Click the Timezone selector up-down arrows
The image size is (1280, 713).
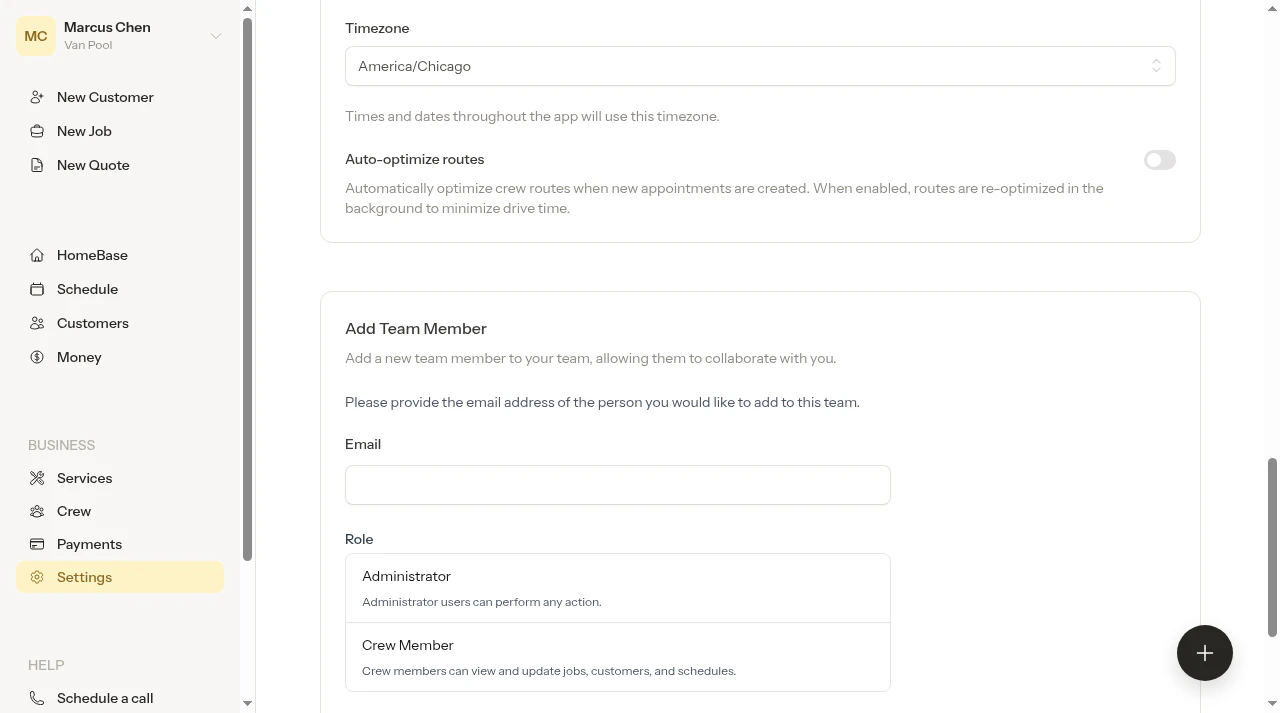point(1156,66)
